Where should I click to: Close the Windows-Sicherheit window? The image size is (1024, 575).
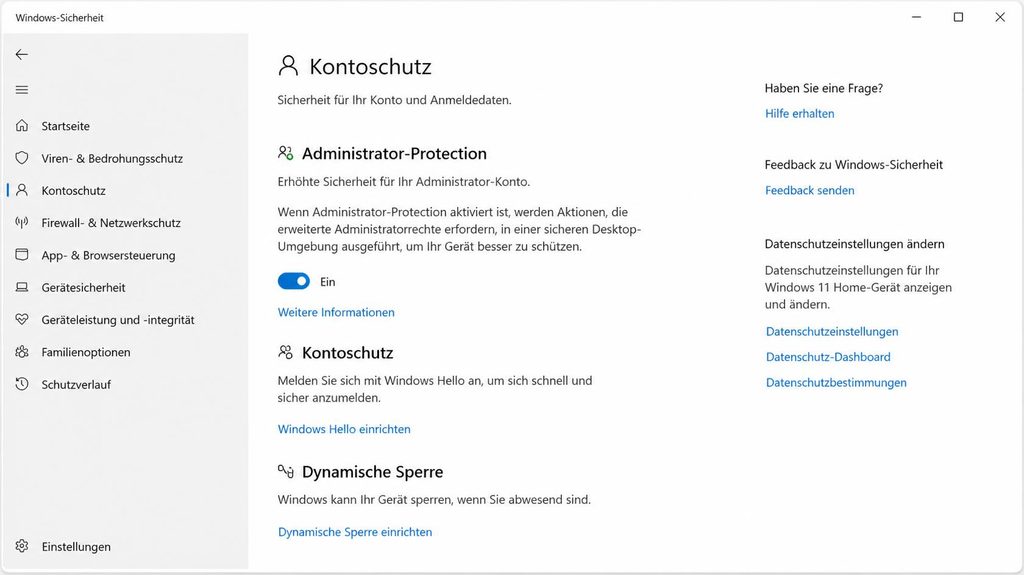tap(1000, 17)
